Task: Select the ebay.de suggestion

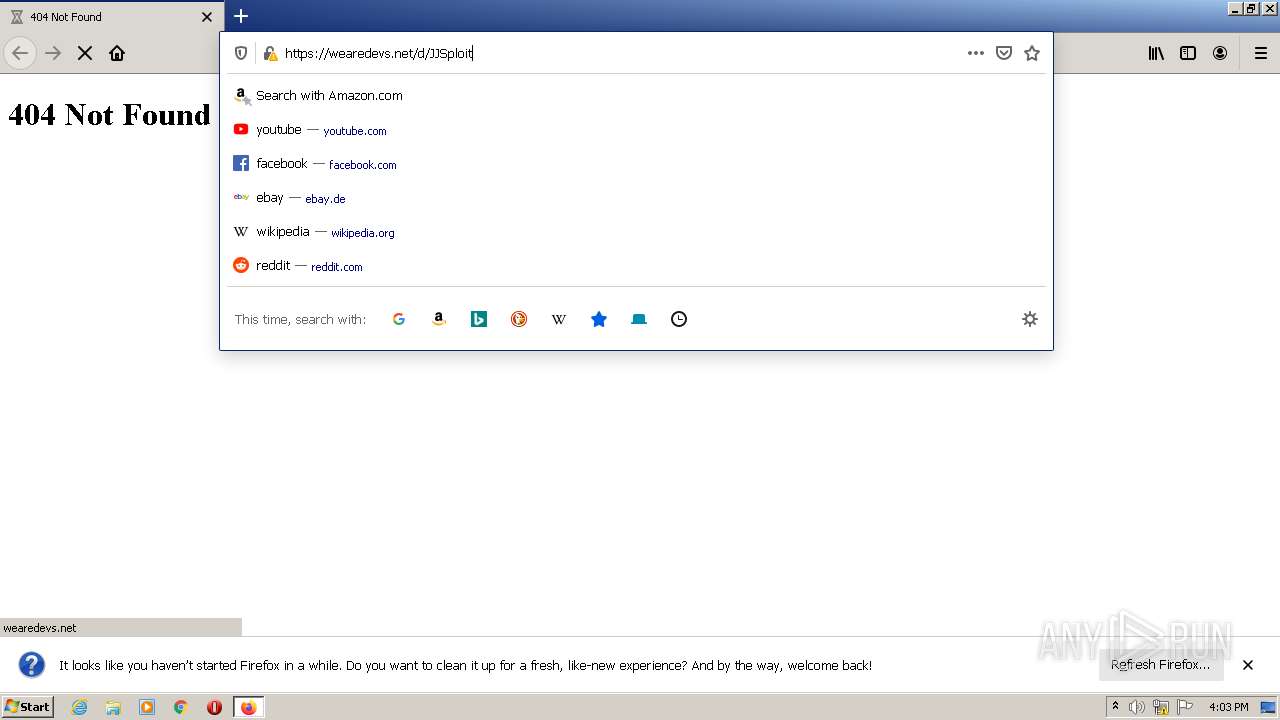Action: tap(636, 198)
